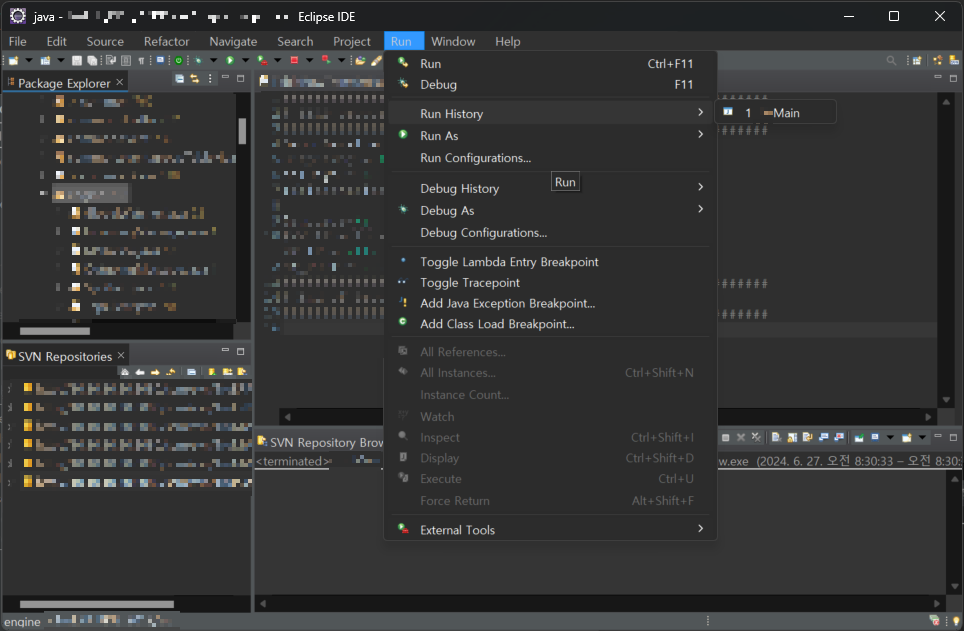Open the Navigate menu
Image resolution: width=964 pixels, height=631 pixels.
coord(233,41)
